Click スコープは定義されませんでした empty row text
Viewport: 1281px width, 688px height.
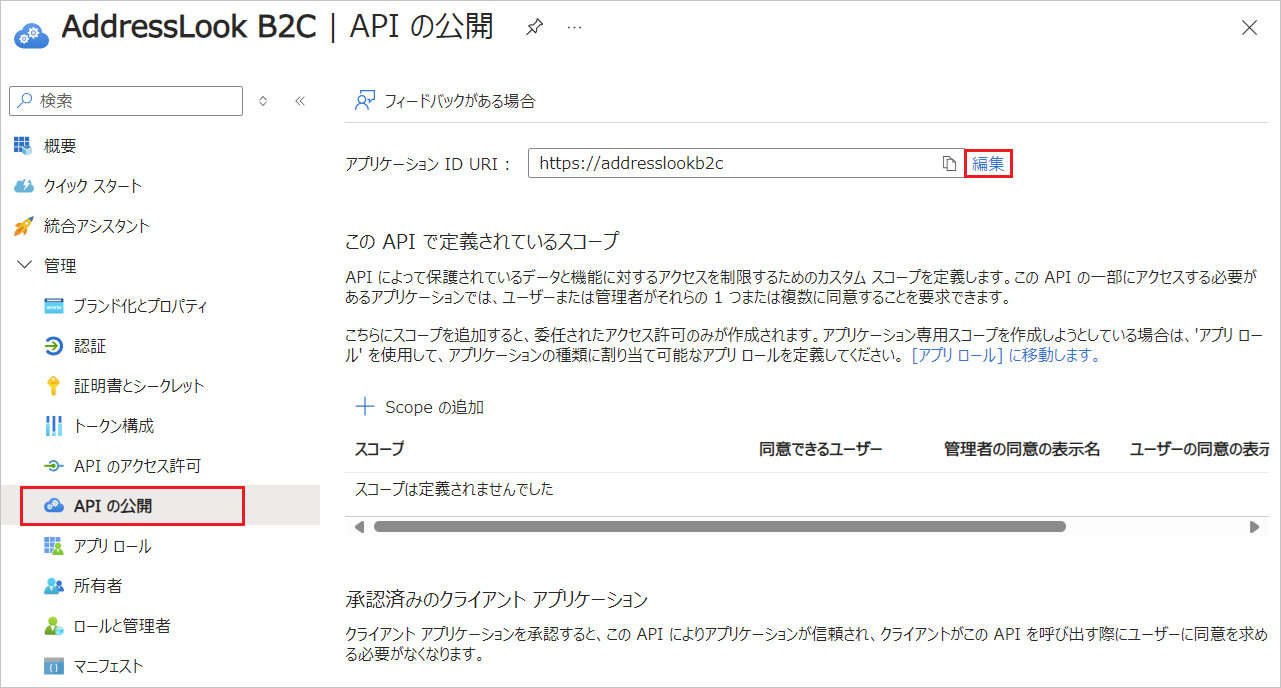[x=455, y=489]
